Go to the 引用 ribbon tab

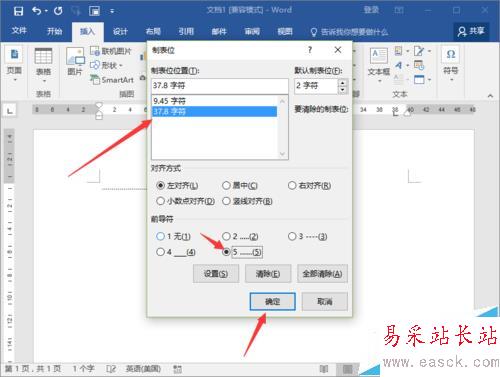pos(186,32)
